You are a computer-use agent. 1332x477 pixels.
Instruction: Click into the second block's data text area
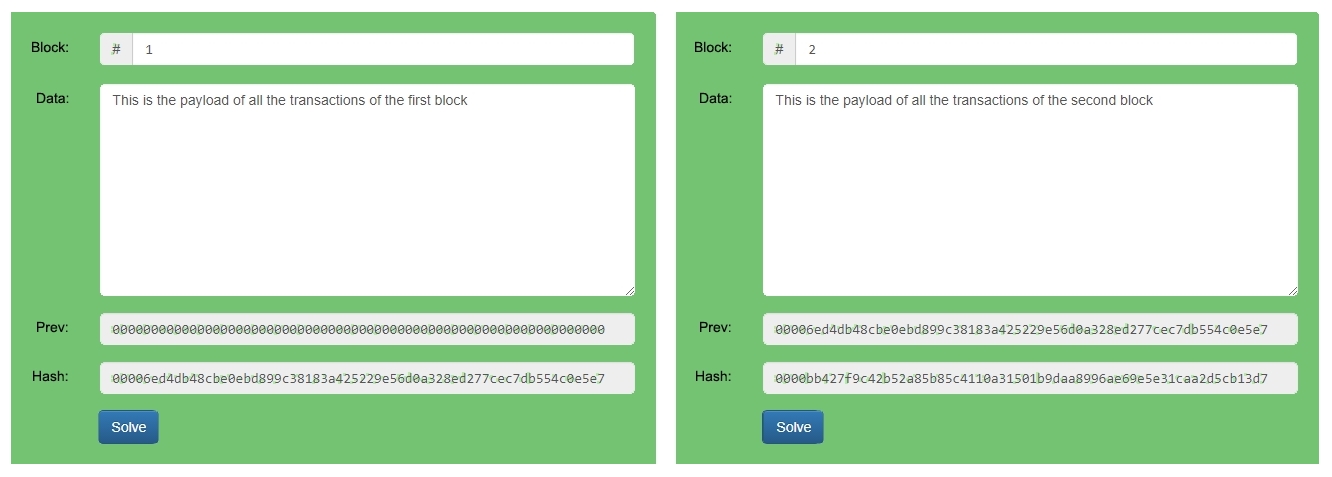click(x=1030, y=190)
